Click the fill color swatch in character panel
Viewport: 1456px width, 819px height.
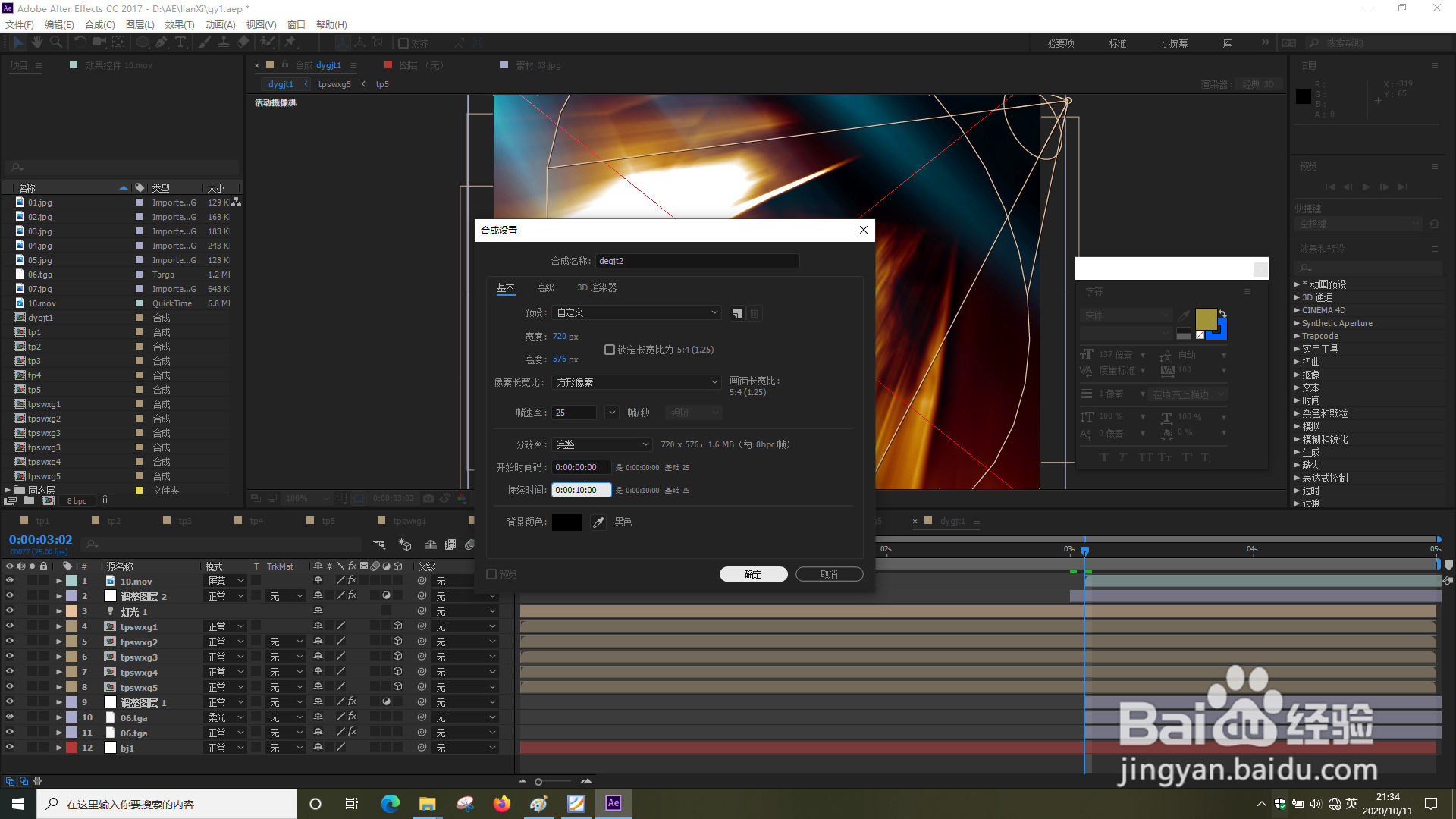point(1207,319)
